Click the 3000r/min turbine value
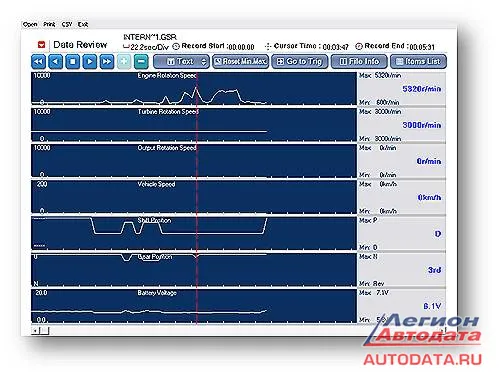 click(421, 125)
